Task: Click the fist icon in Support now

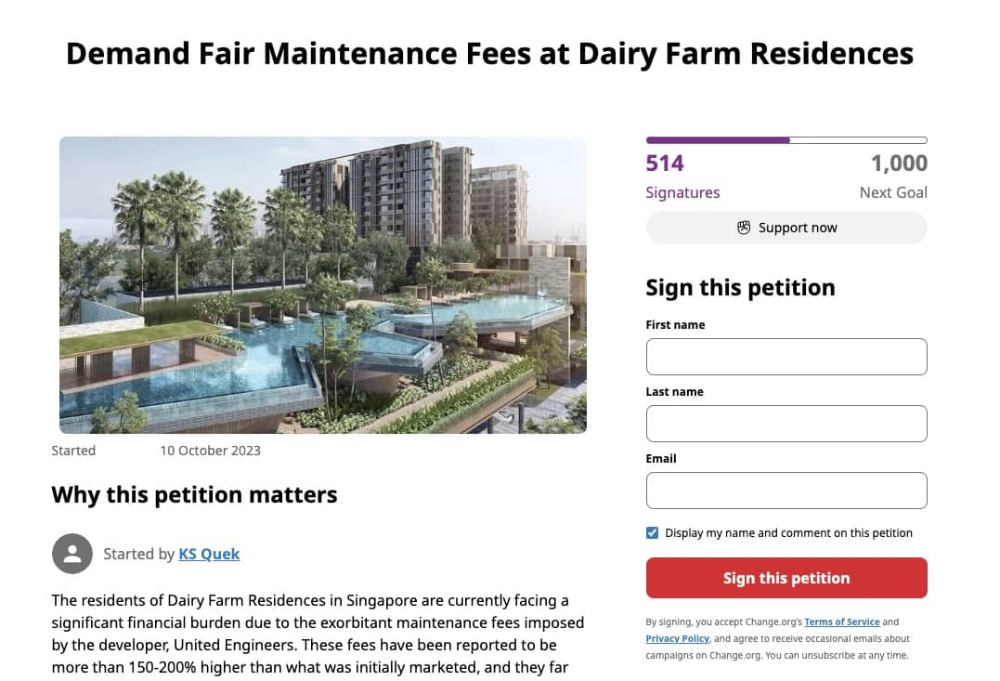Action: pyautogui.click(x=743, y=228)
